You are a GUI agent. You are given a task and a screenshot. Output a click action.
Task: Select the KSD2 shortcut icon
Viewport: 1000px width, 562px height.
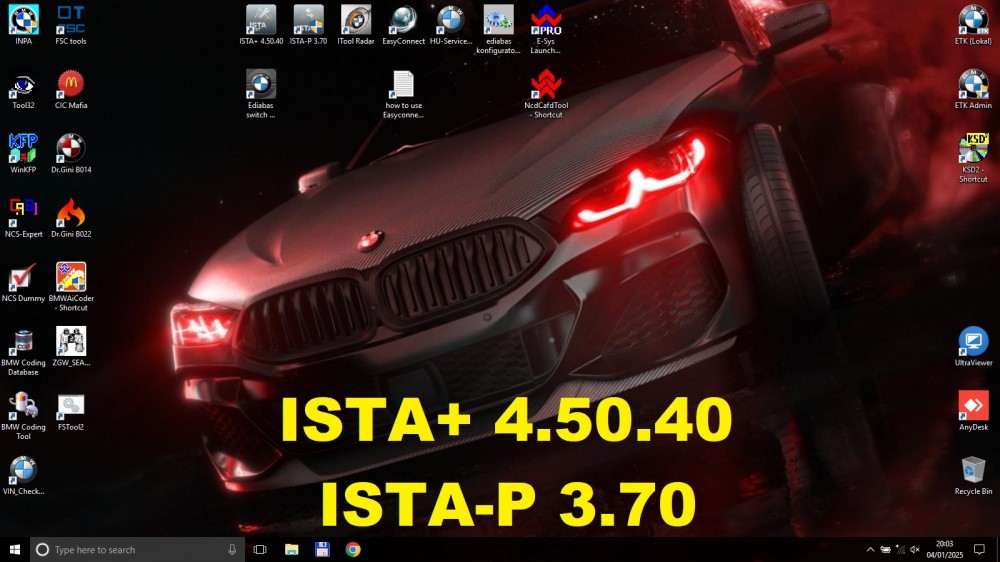point(973,158)
